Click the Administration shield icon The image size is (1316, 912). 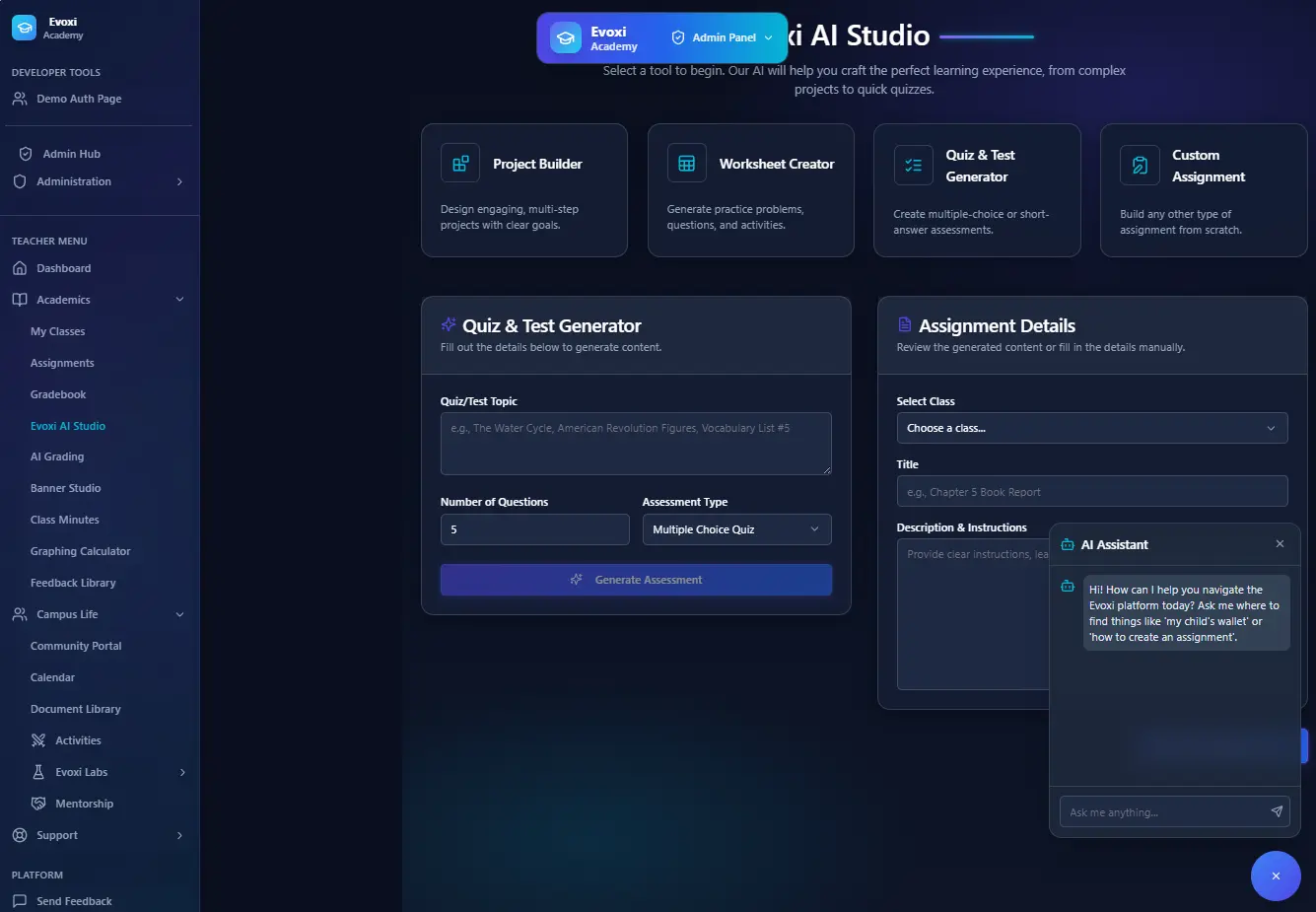[20, 181]
